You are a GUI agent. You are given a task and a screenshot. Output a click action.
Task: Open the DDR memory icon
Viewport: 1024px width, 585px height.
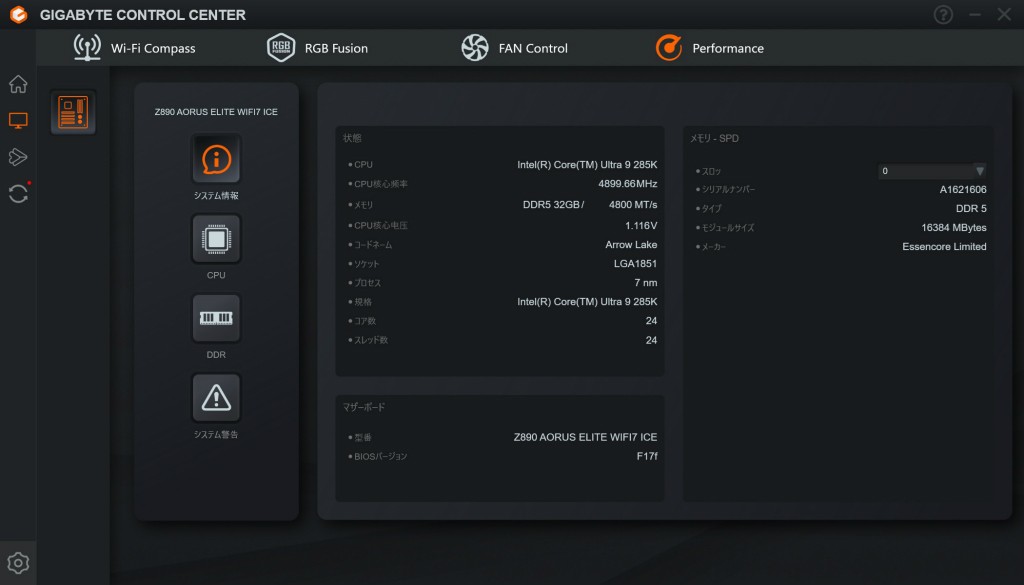[x=216, y=318]
